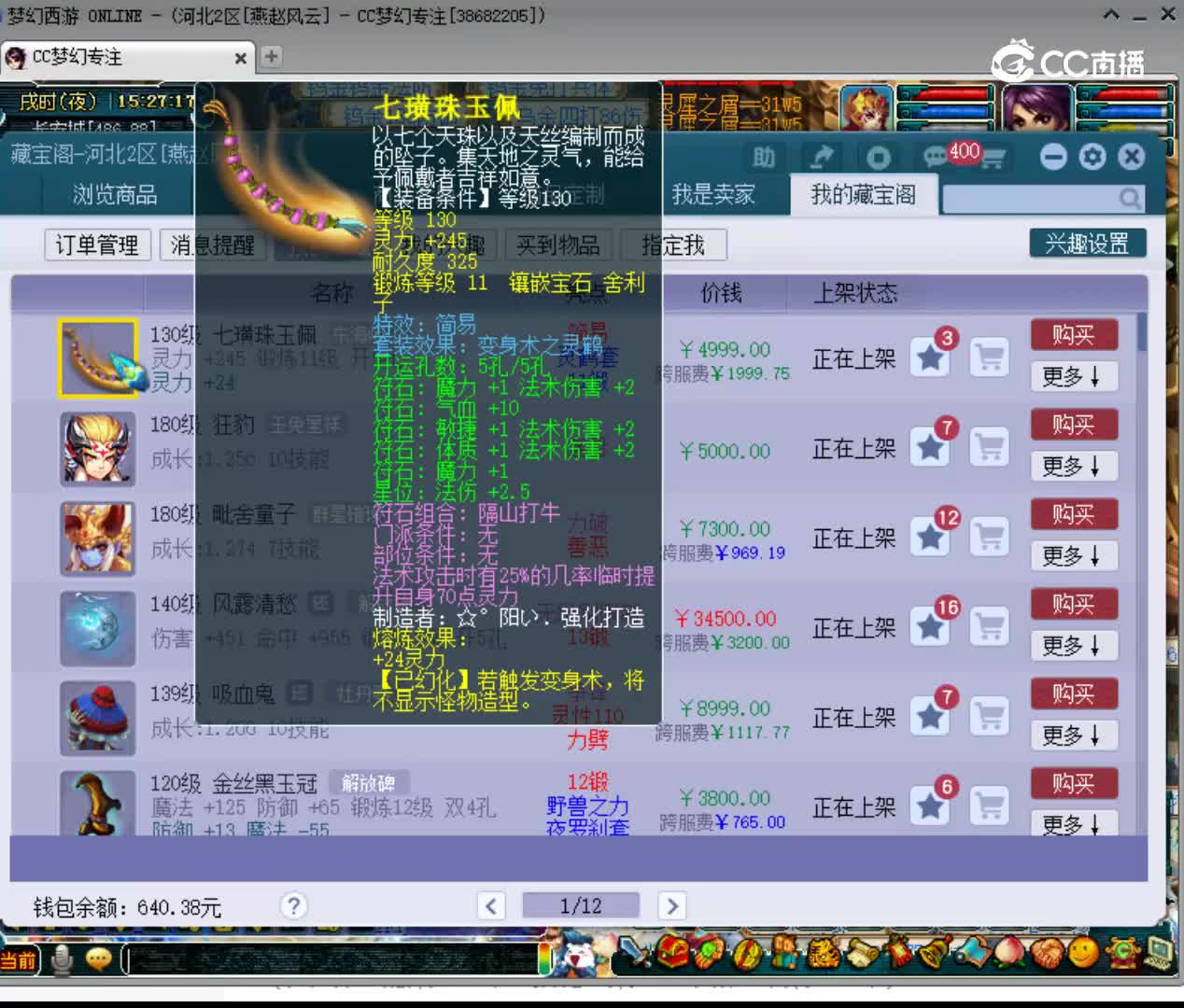This screenshot has height=1008, width=1184.
Task: Toggle favorite star on ¥4999 row
Action: (x=931, y=357)
